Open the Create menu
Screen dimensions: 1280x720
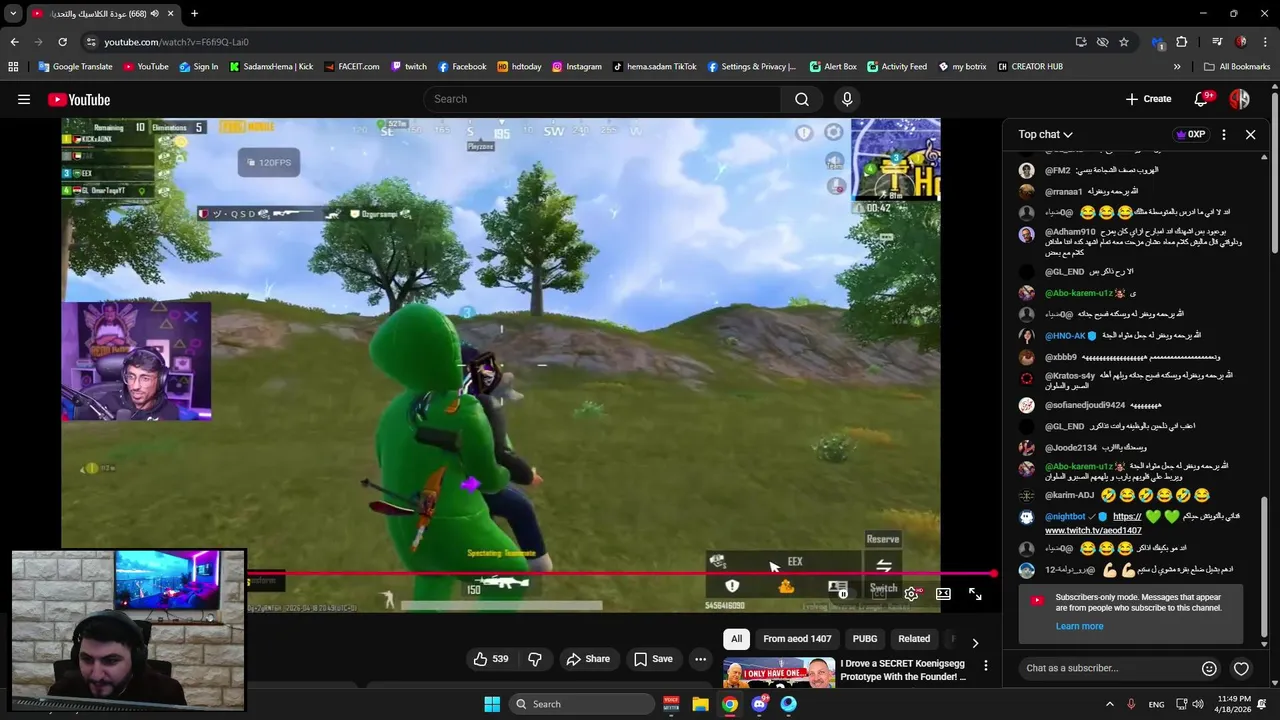click(x=1148, y=99)
